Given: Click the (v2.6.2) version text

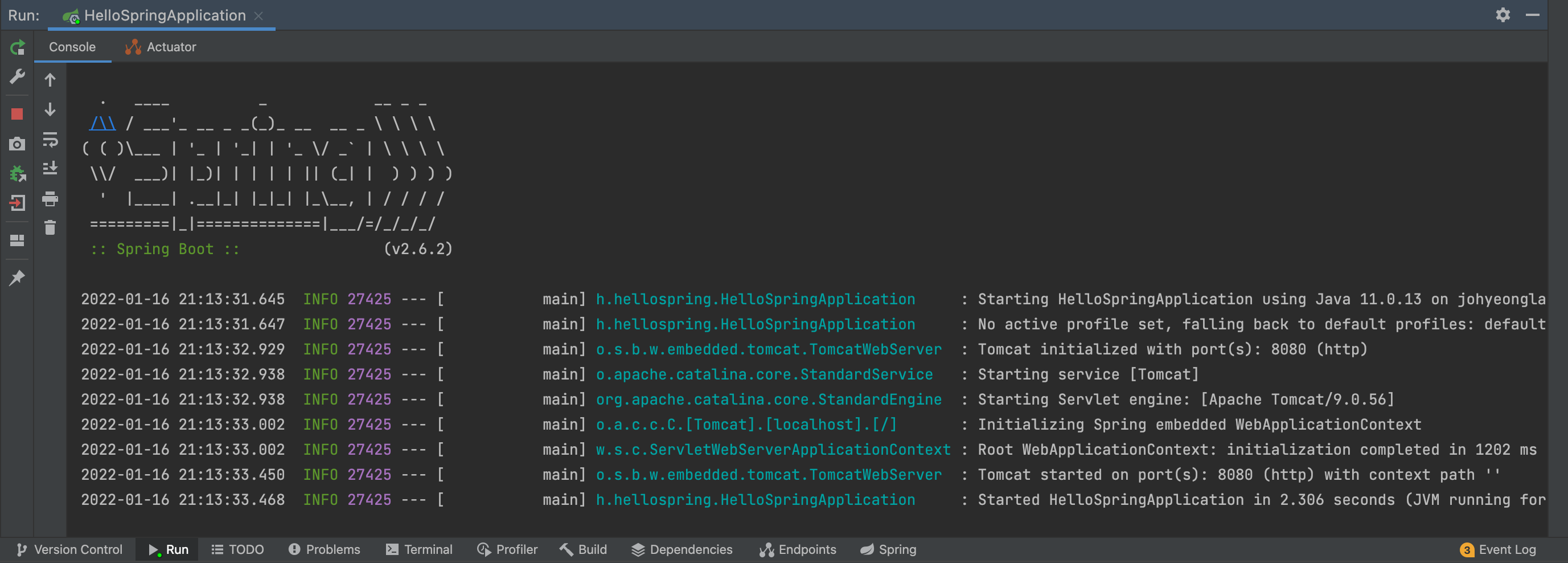Looking at the screenshot, I should [x=418, y=249].
